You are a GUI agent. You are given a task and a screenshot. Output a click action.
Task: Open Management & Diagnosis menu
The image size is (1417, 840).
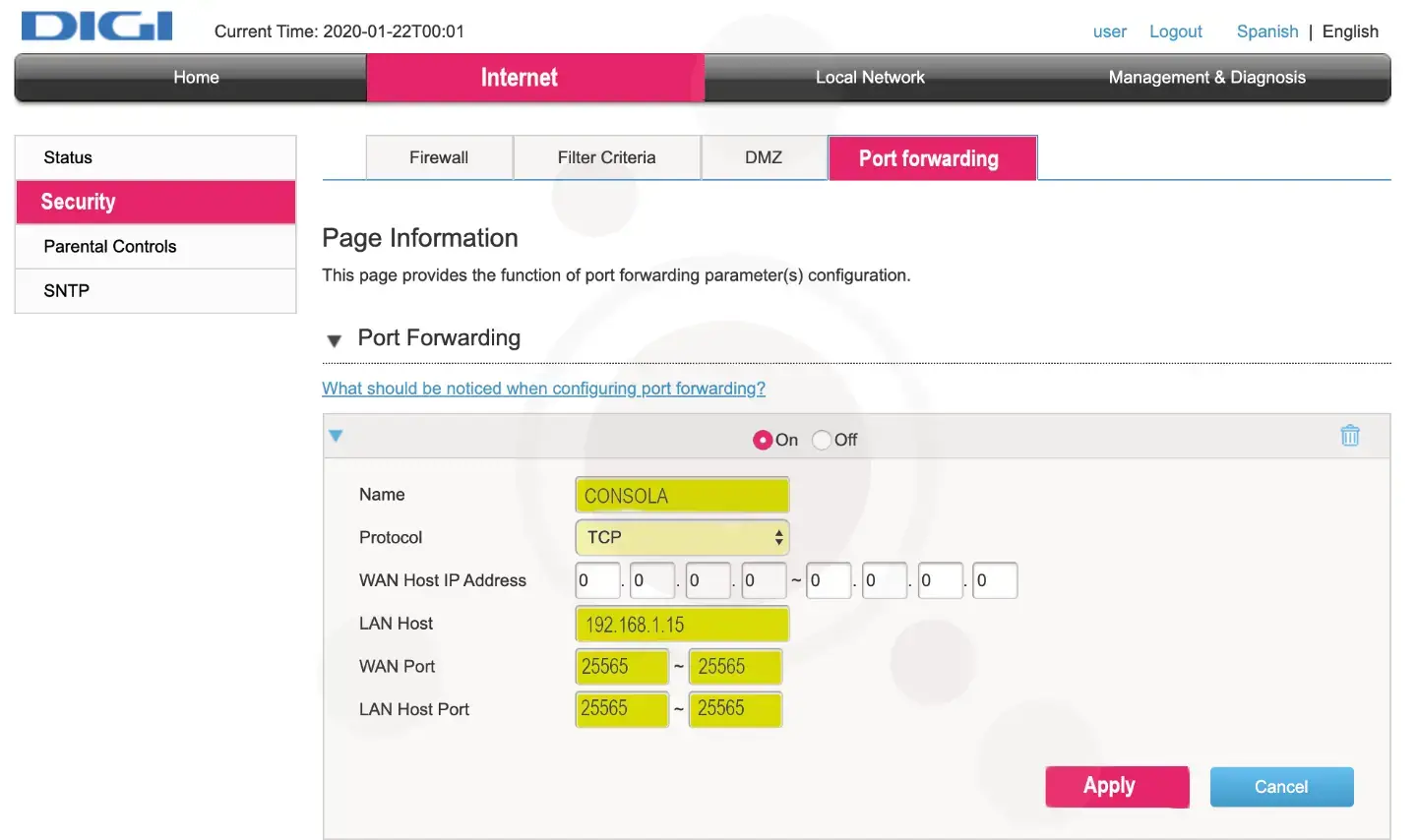click(x=1206, y=78)
